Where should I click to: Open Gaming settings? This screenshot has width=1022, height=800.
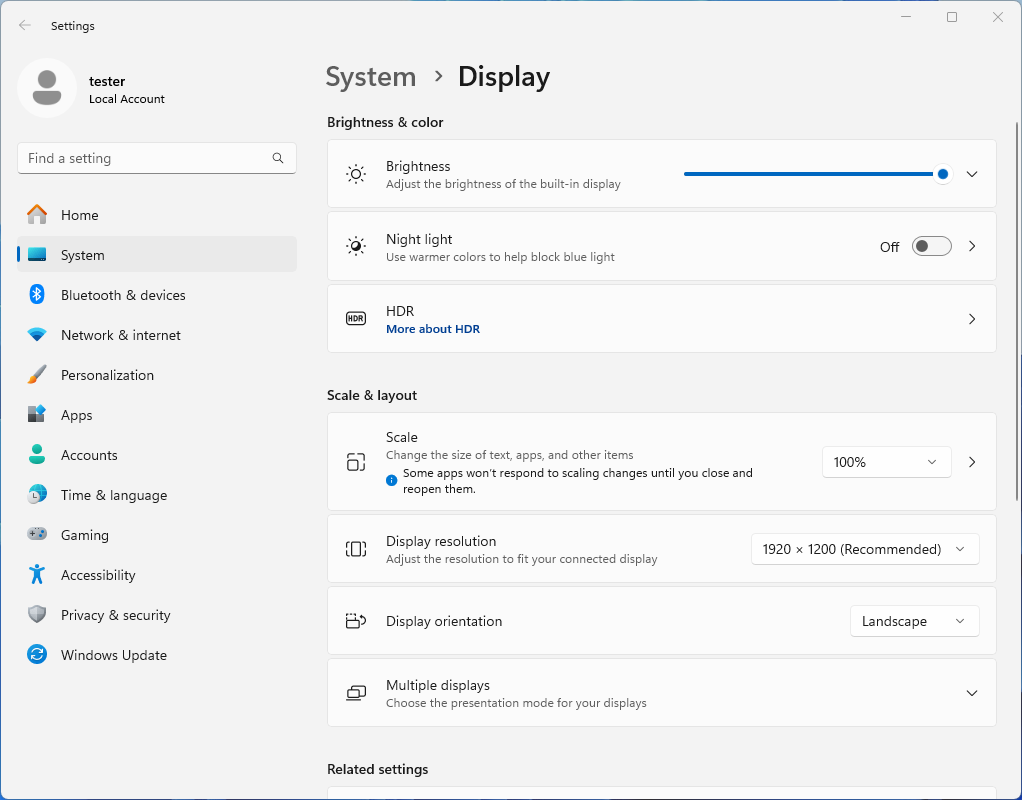click(84, 535)
